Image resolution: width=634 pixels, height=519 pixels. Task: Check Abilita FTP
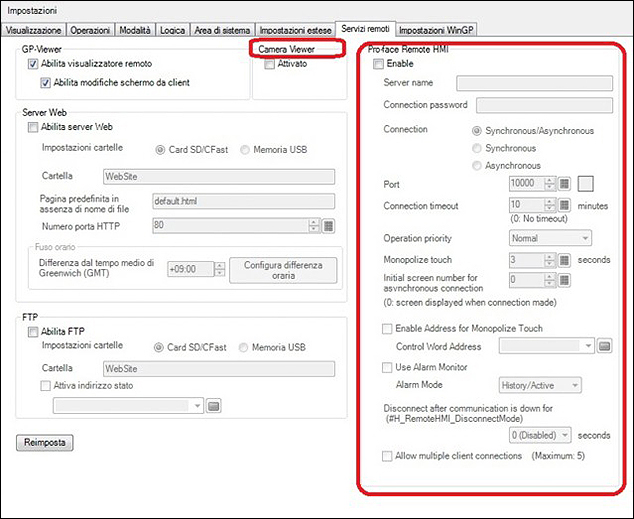(33, 332)
